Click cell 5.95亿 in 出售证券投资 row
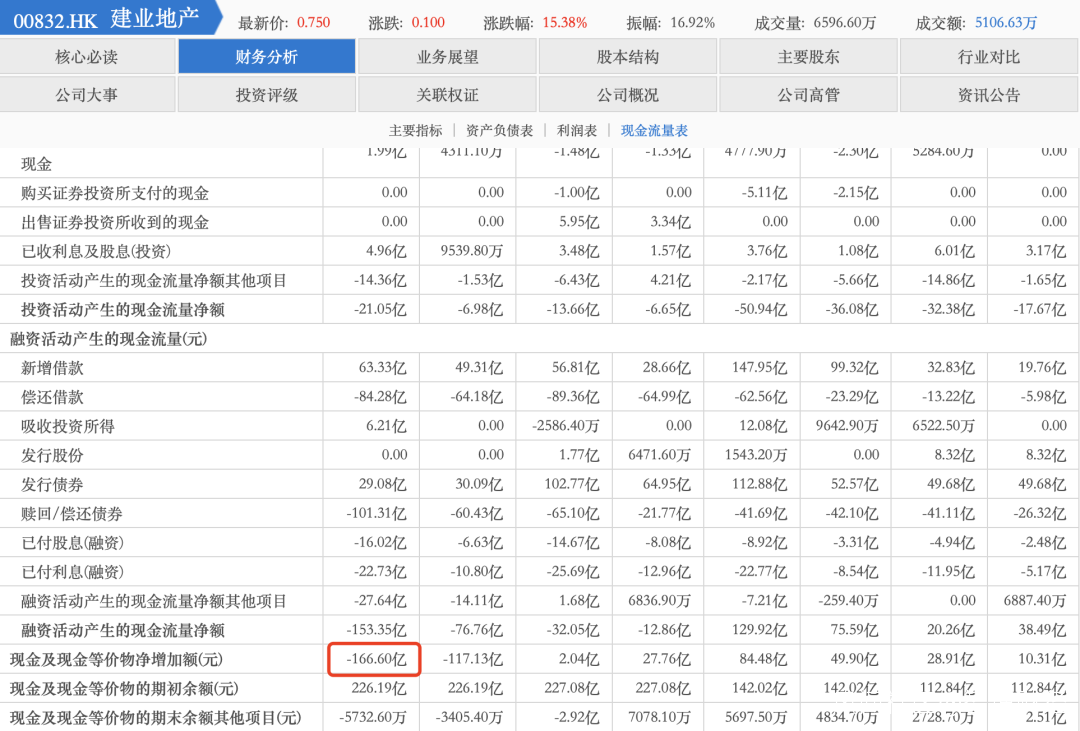1080x731 pixels. [x=579, y=222]
